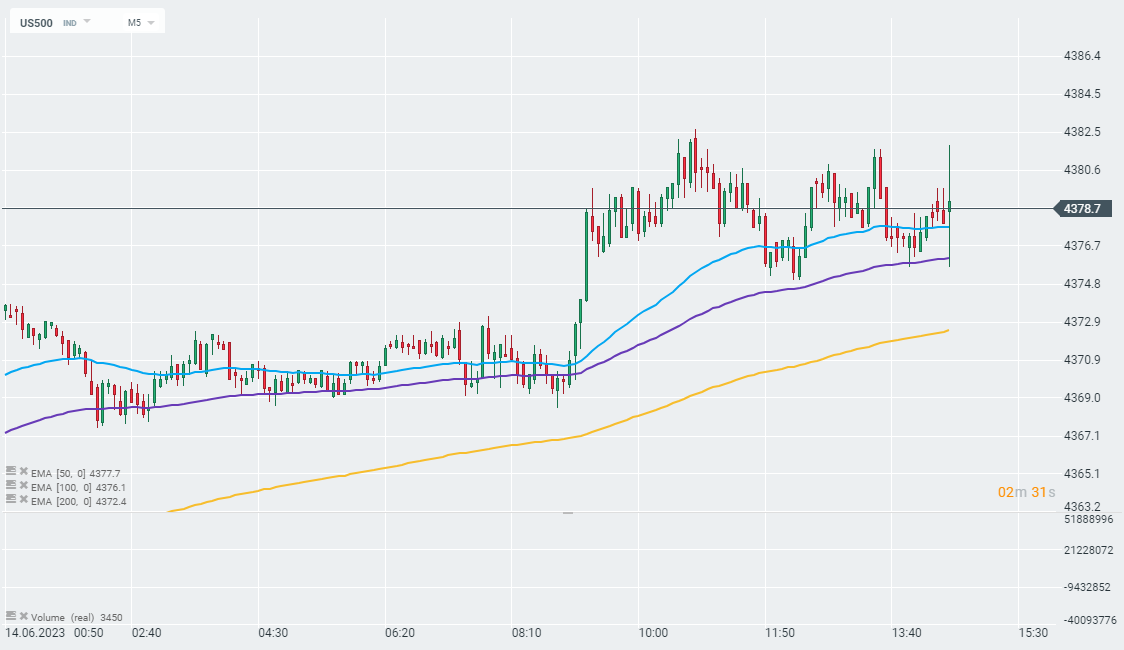Expand the US500 symbol dropdown arrow

87,21
